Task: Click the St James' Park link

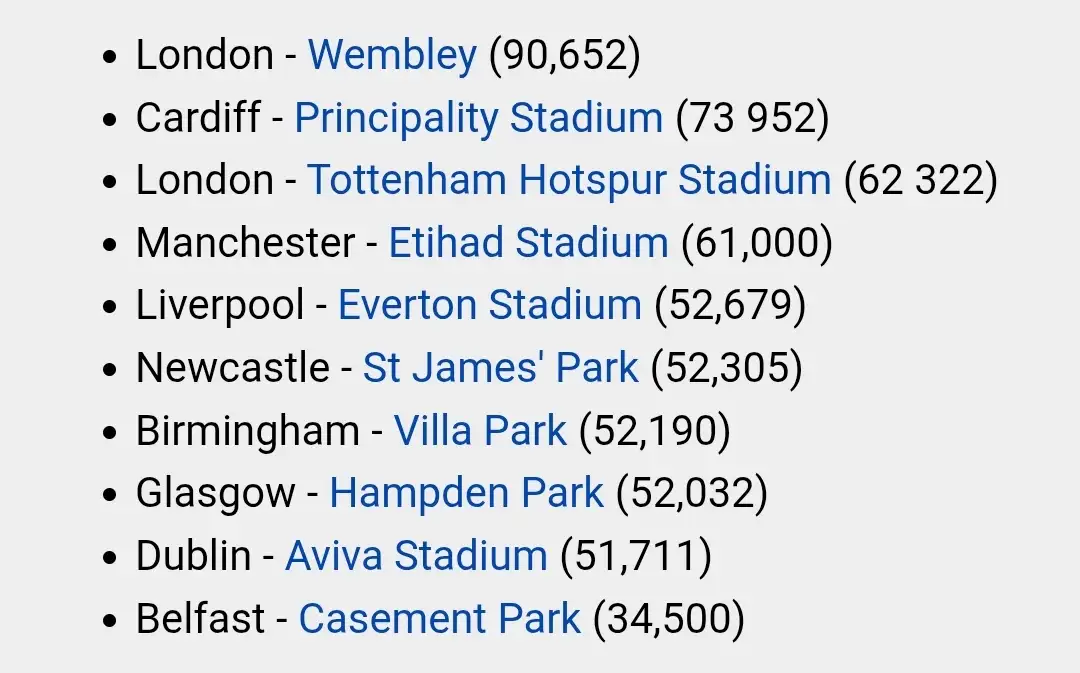Action: pyautogui.click(x=501, y=368)
